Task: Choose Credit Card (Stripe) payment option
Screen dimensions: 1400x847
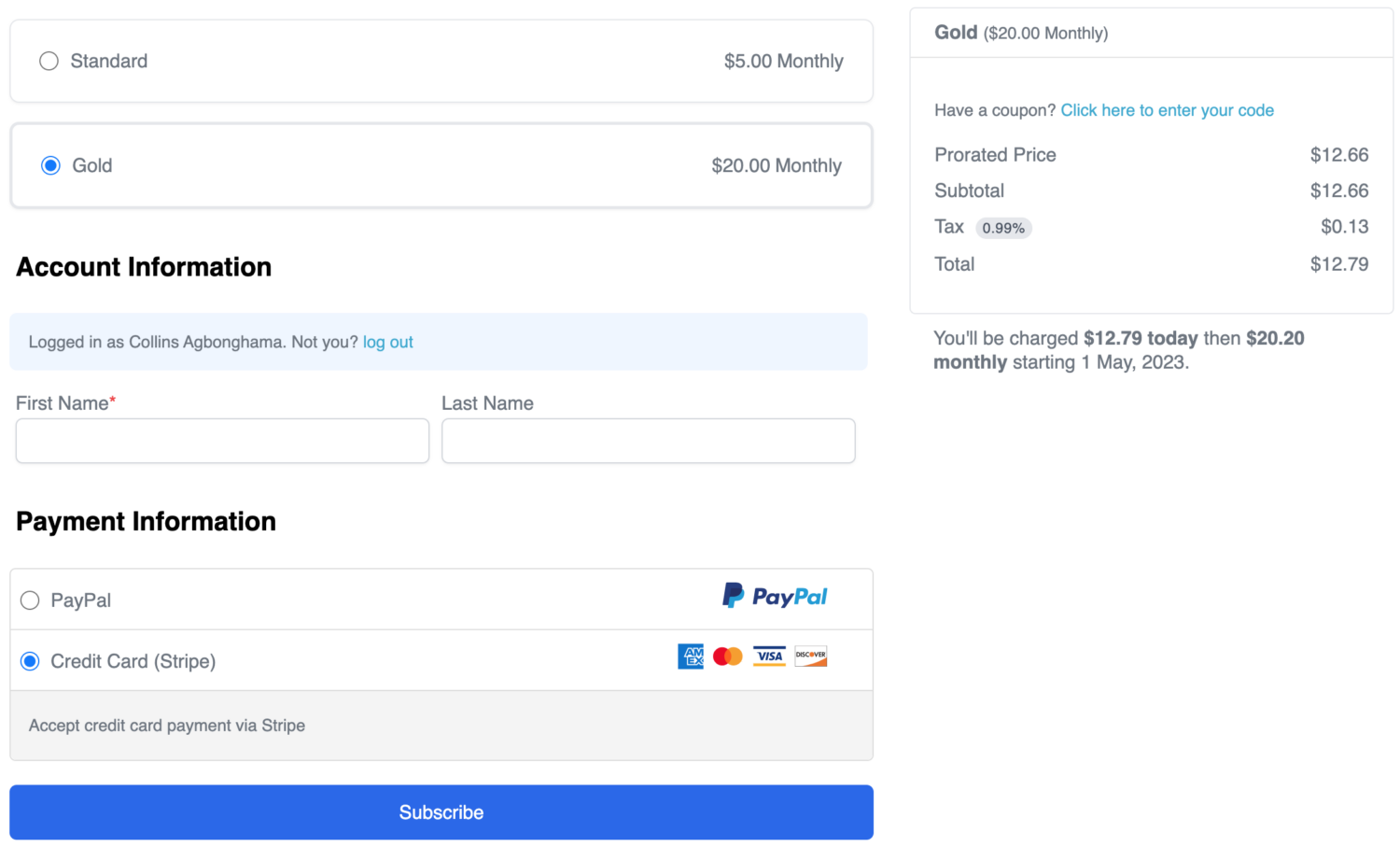Action: click(x=30, y=661)
